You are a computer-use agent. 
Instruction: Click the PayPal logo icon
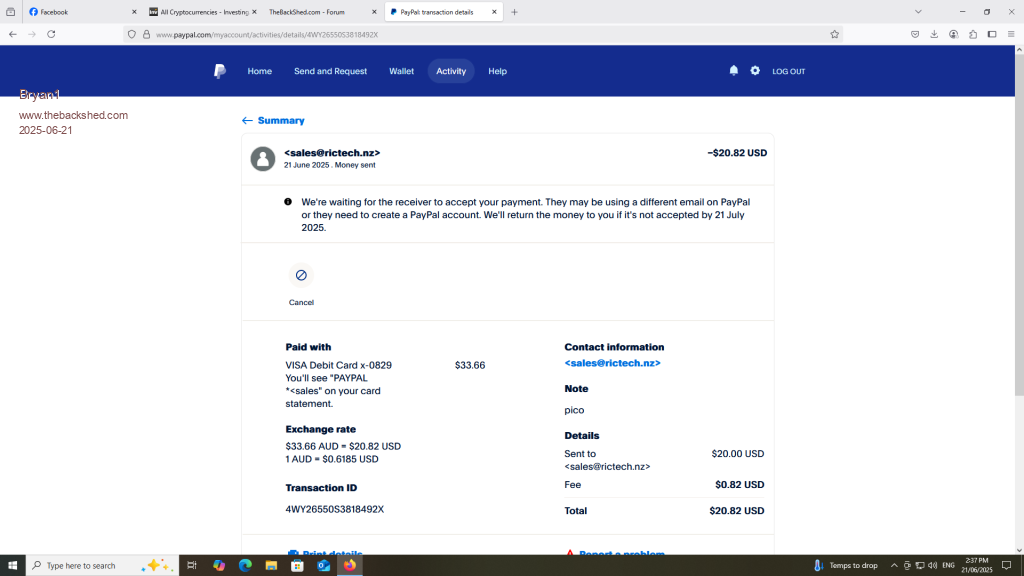219,71
